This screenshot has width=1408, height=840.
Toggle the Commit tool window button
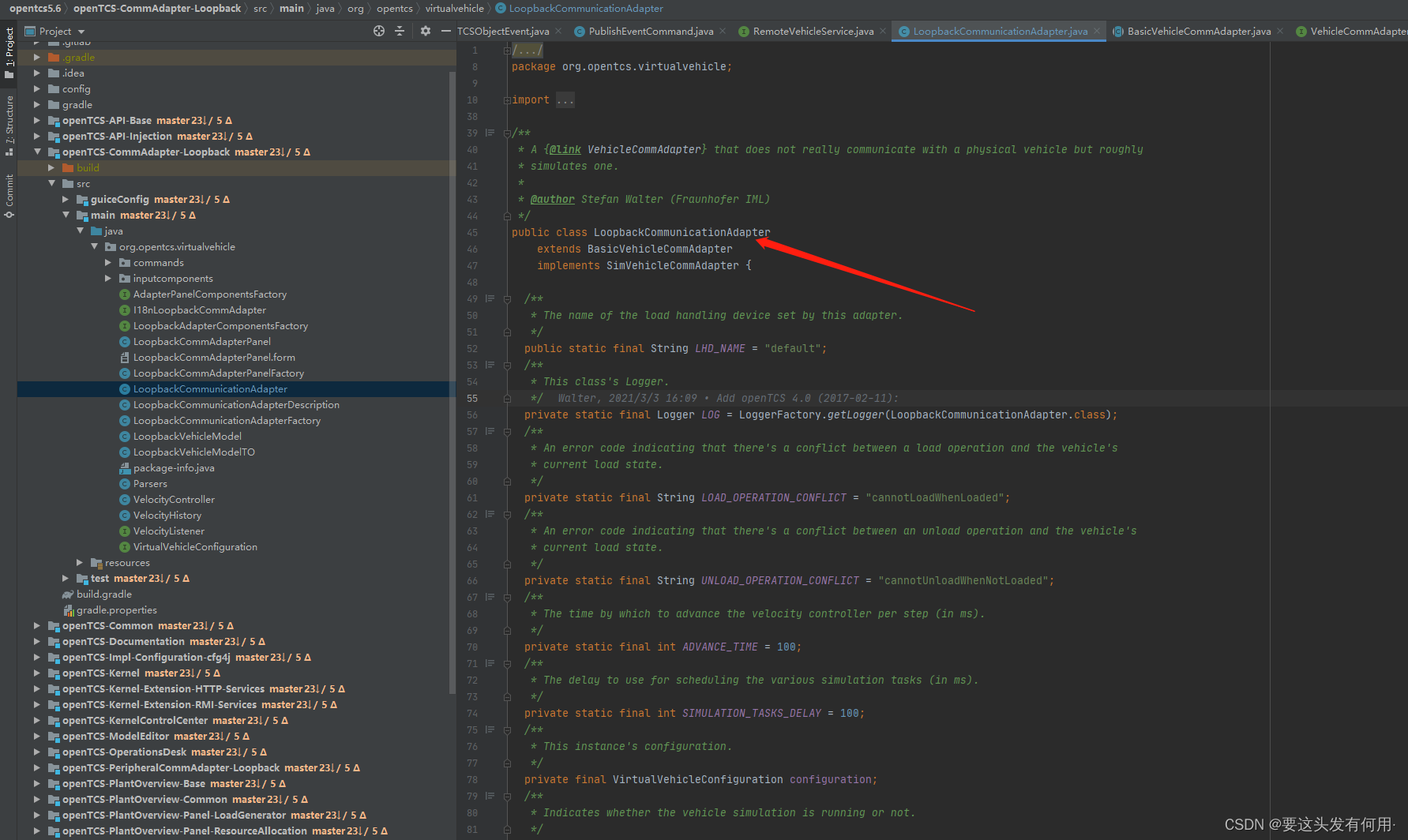9,195
